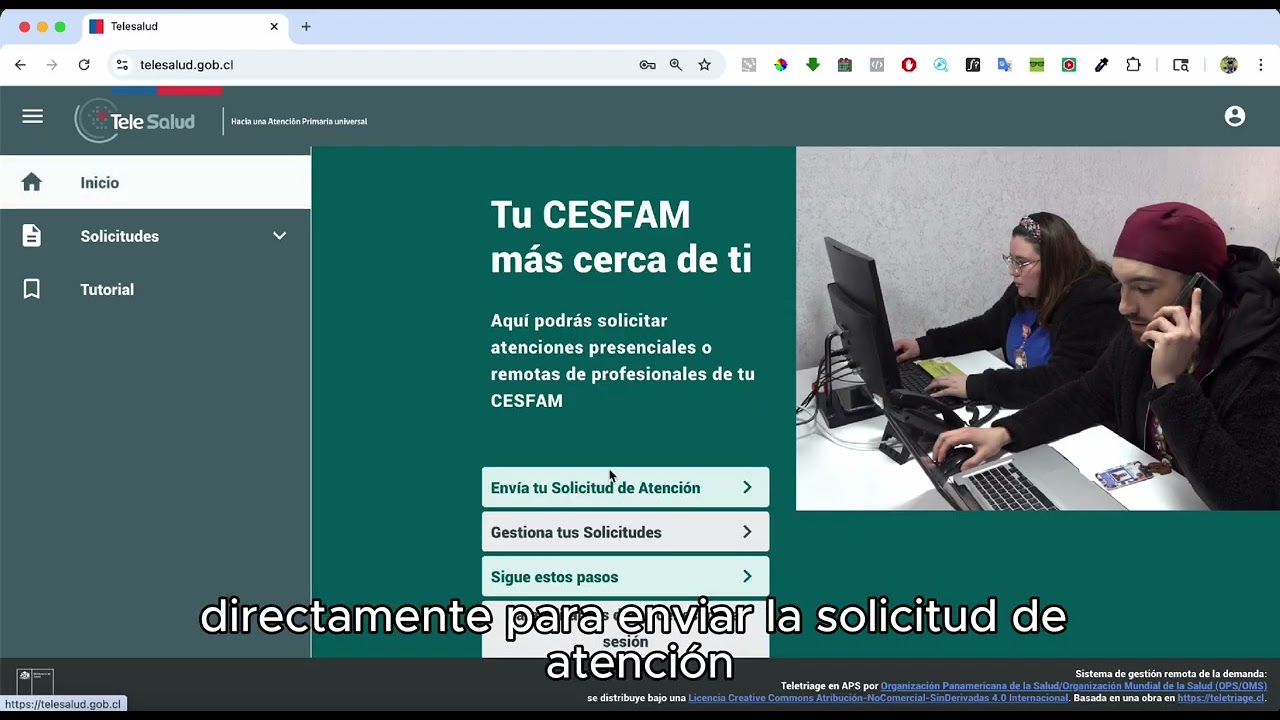
Task: Click arrow on Envía tu Solicitud button
Action: 747,487
